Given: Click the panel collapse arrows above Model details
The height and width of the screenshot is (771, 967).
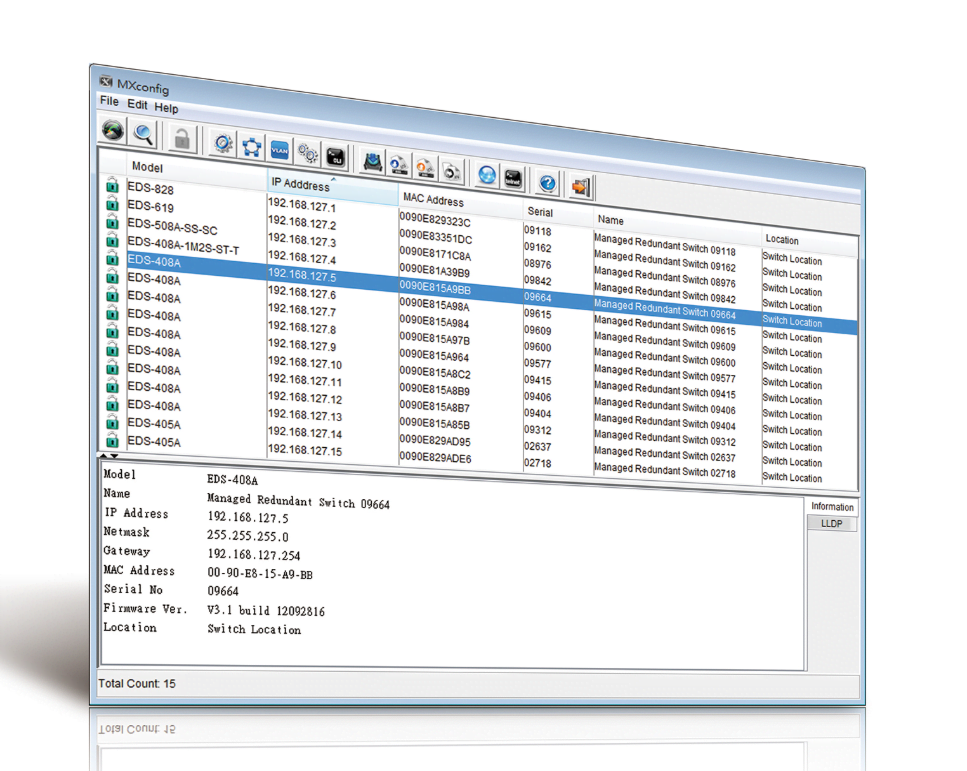Looking at the screenshot, I should pos(109,456).
